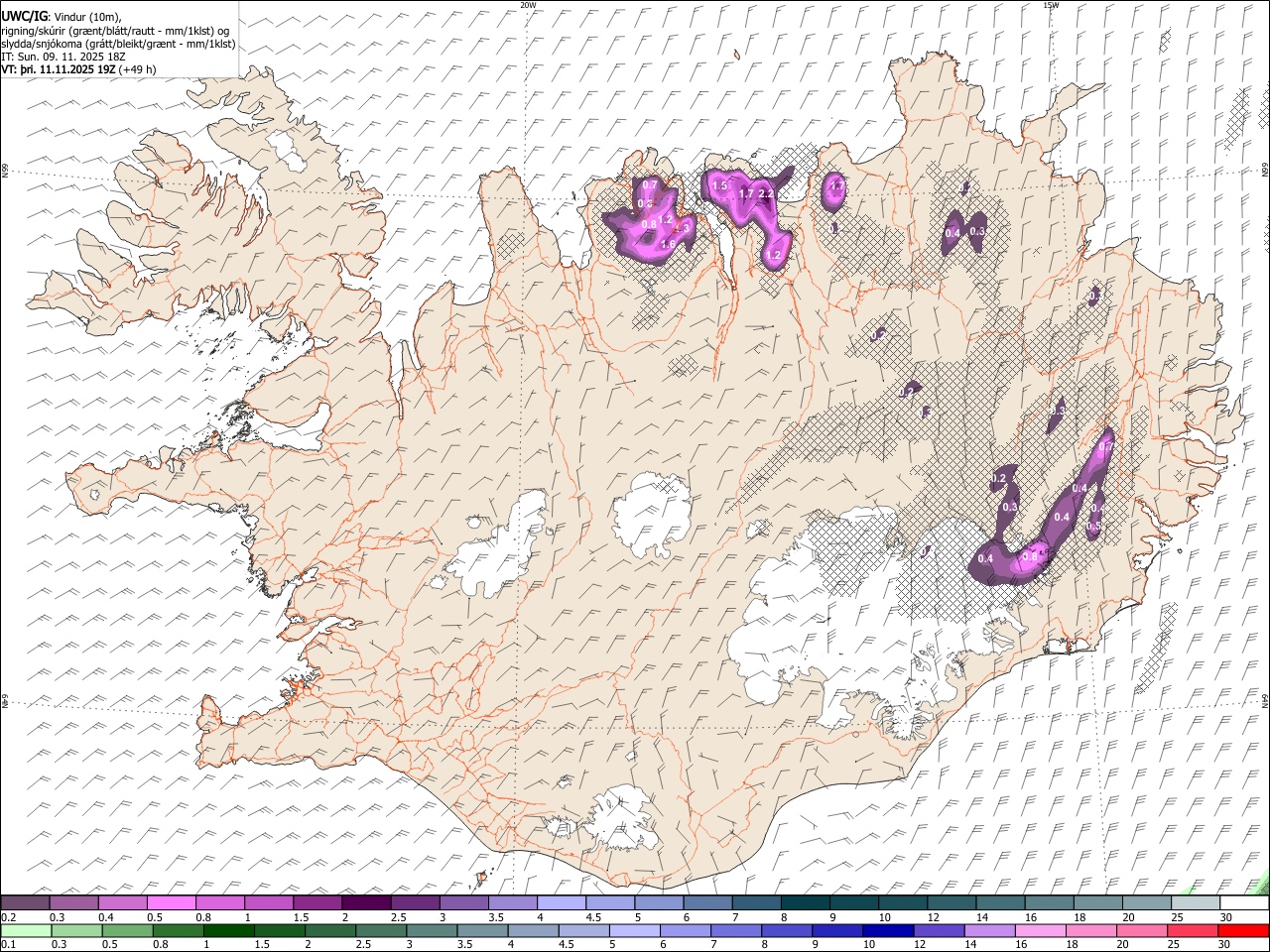The width and height of the screenshot is (1270, 952).
Task: Click the white Hofsjökull glacier in central Iceland
Action: [650, 516]
